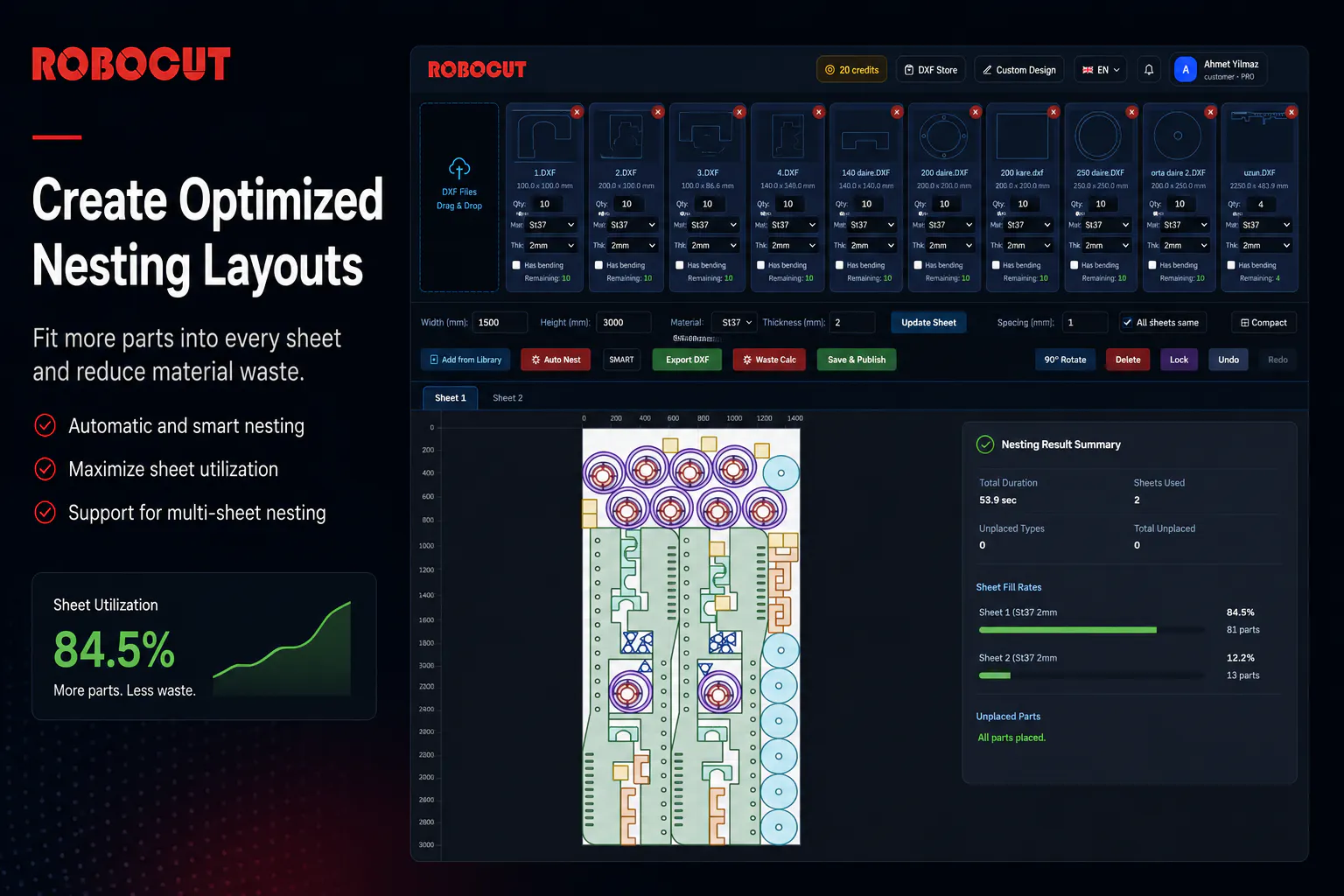Toggle Has bending for 250 daire.DXF
Screen dimensions: 1344x896
[1074, 265]
